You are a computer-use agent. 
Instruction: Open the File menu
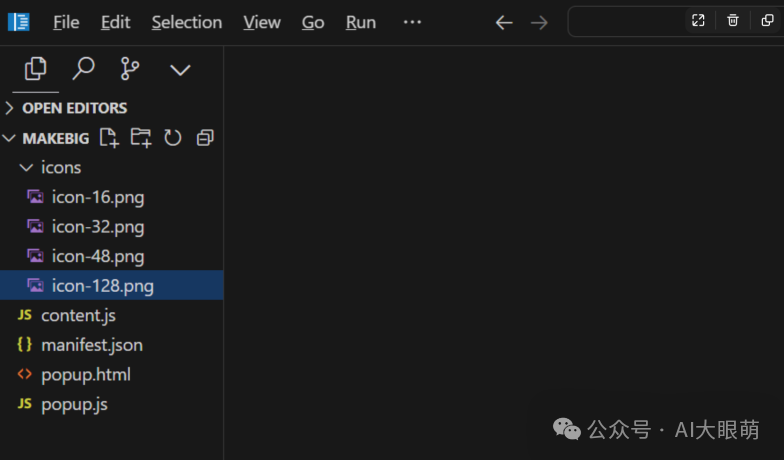tap(66, 22)
